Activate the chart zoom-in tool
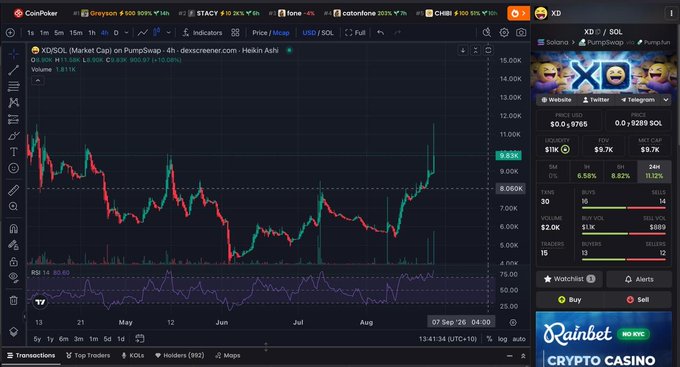Viewport: 680px width, 367px height. (x=13, y=206)
